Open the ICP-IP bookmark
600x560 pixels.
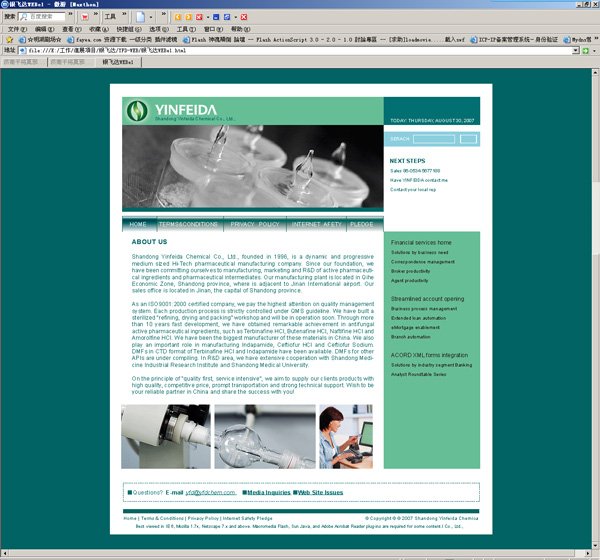[514, 39]
